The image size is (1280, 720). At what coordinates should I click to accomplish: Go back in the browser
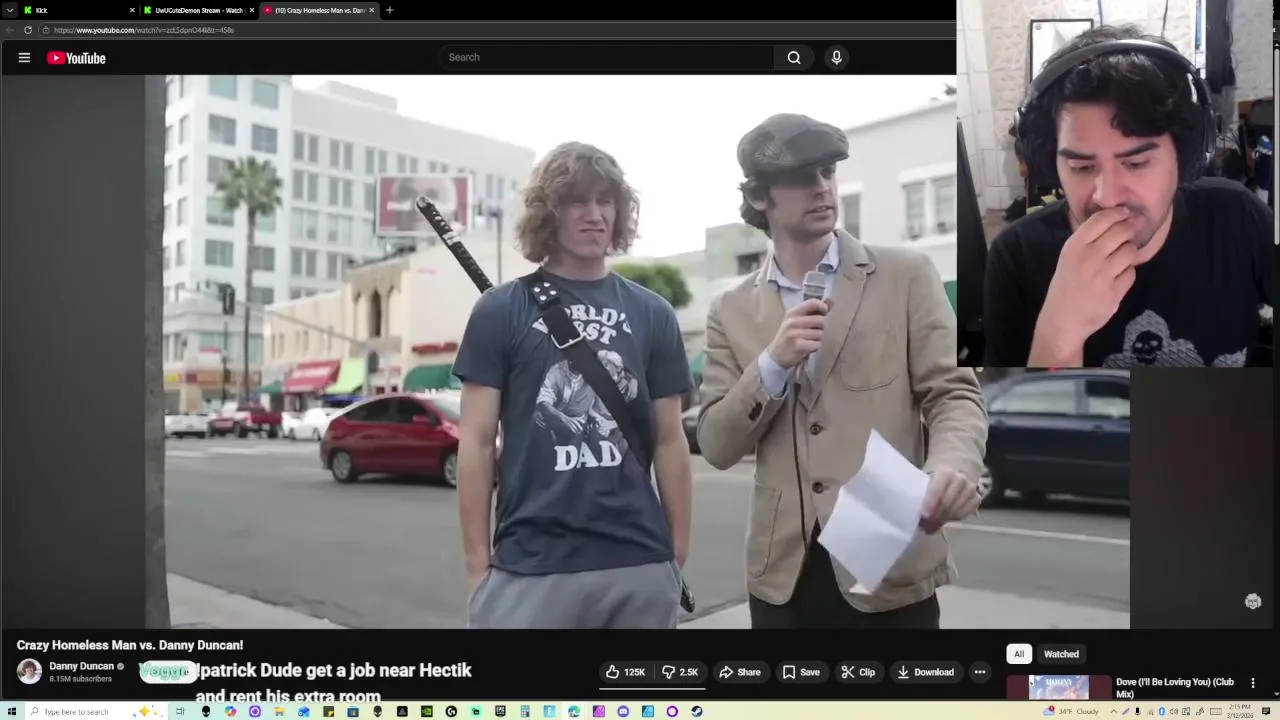click(9, 30)
